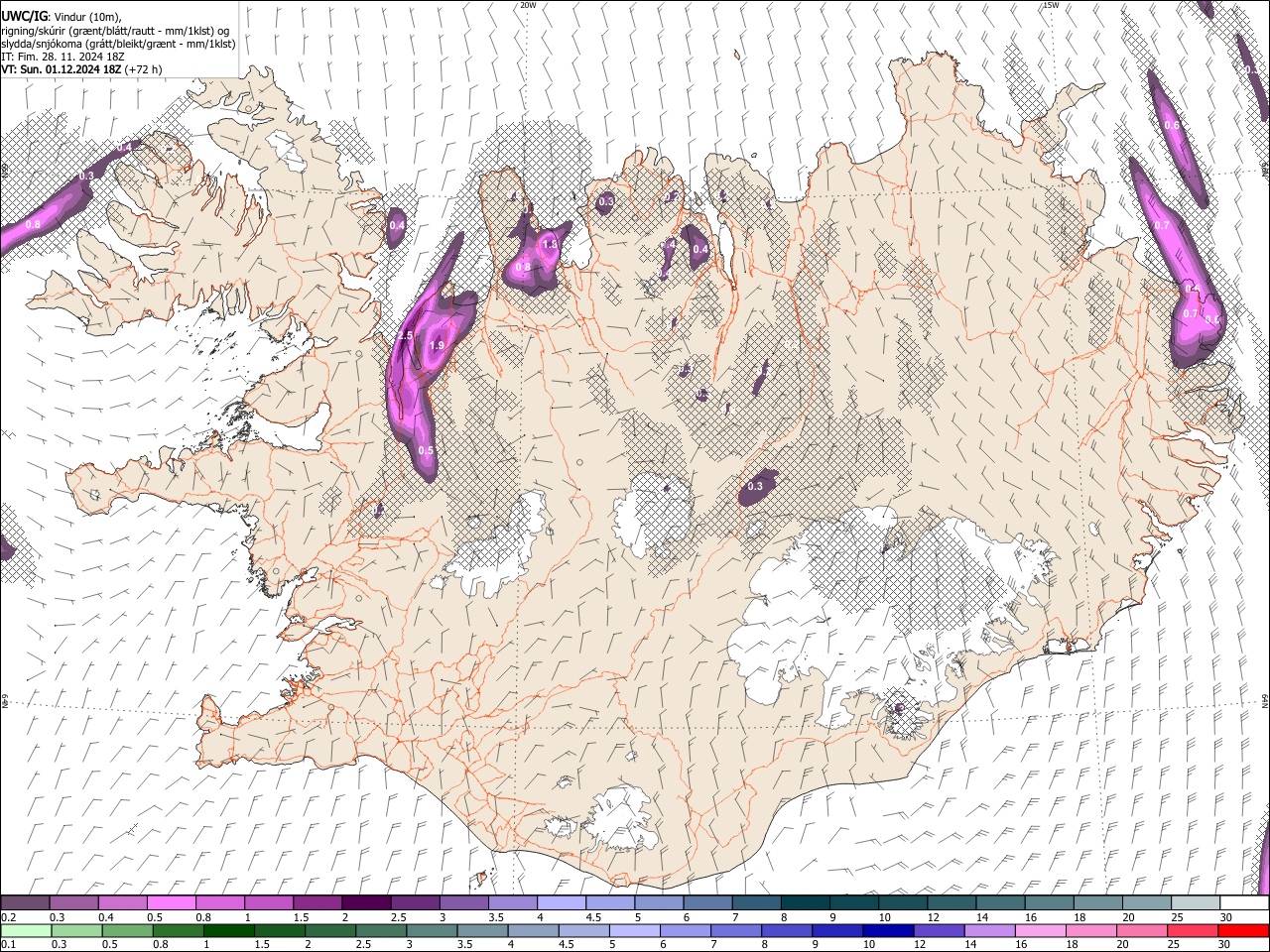Click the 'IT: Fim. 28. 11. 2024 18Z' line

pos(63,57)
